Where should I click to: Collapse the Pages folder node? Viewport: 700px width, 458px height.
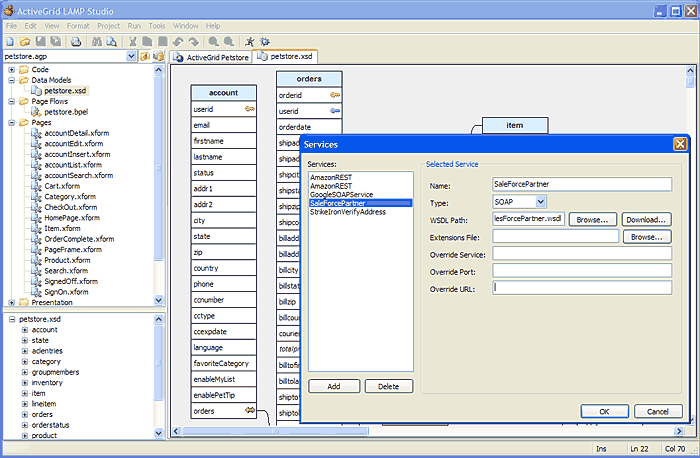pyautogui.click(x=11, y=122)
